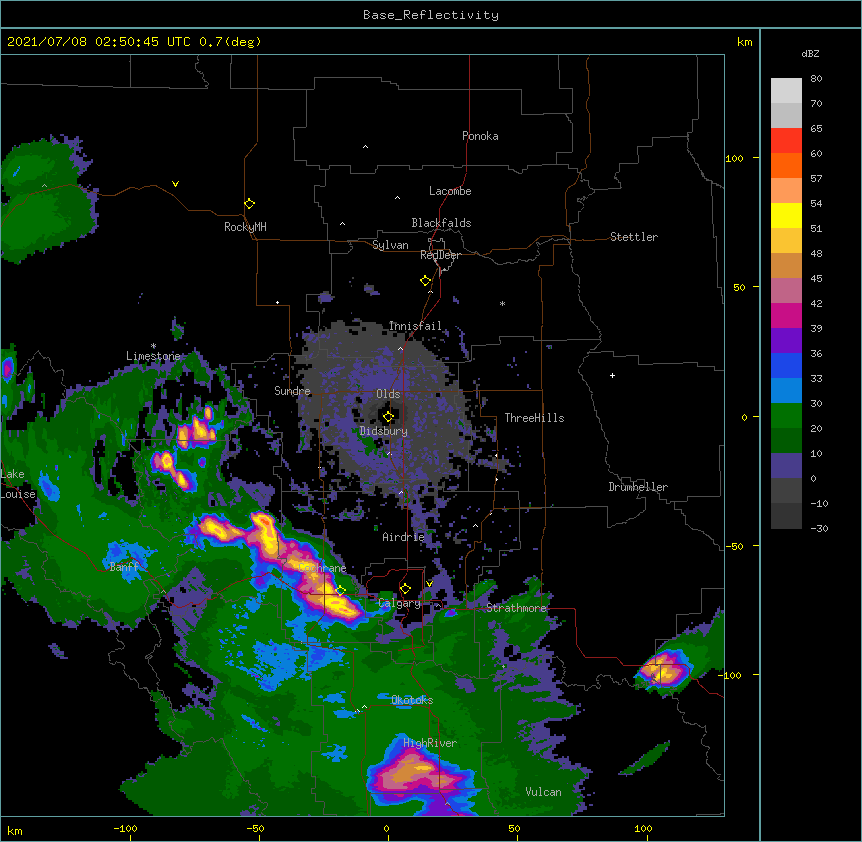
Task: Click the Innisfail town label
Action: pos(415,326)
